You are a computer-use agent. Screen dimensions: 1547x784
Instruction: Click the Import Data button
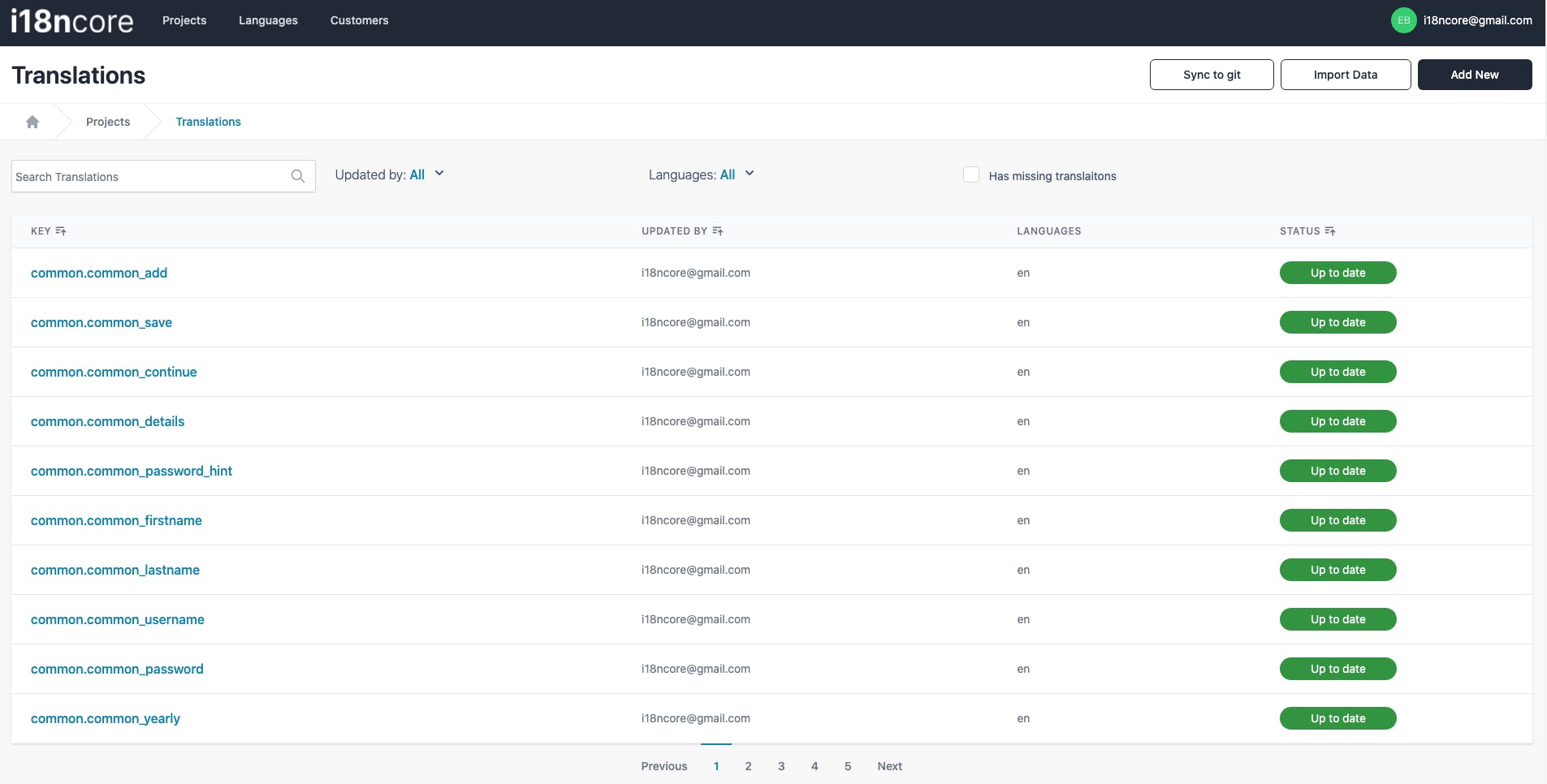(x=1345, y=75)
